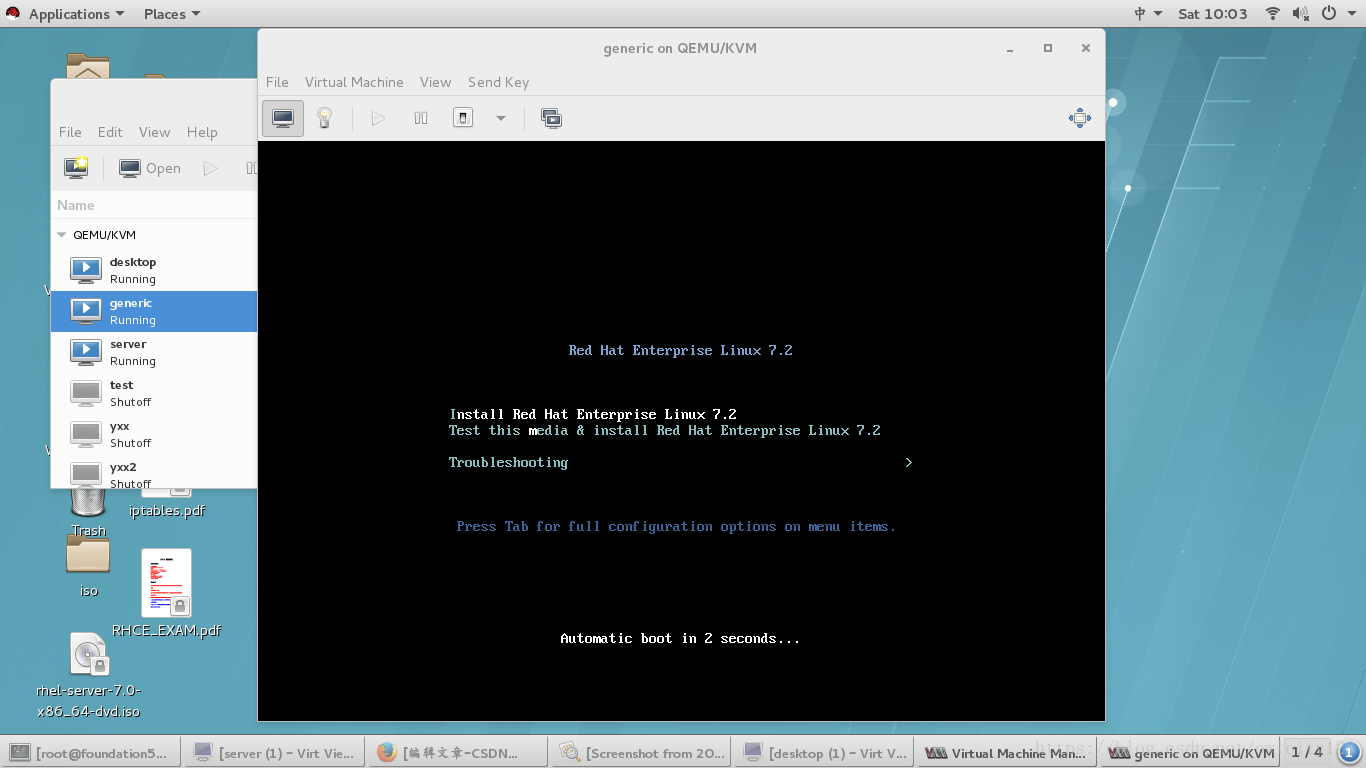Open the input method indicator dropdown

pos(1148,14)
